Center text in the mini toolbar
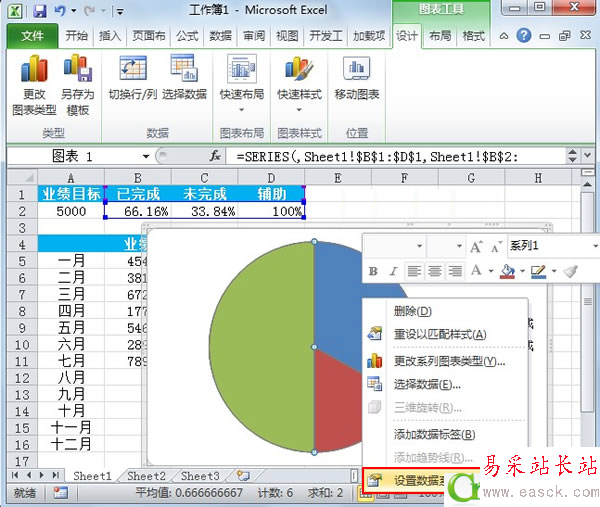 coord(434,271)
